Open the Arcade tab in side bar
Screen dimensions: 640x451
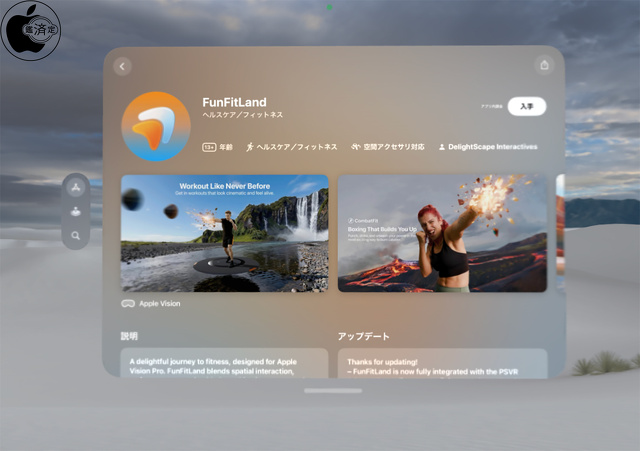[x=76, y=212]
